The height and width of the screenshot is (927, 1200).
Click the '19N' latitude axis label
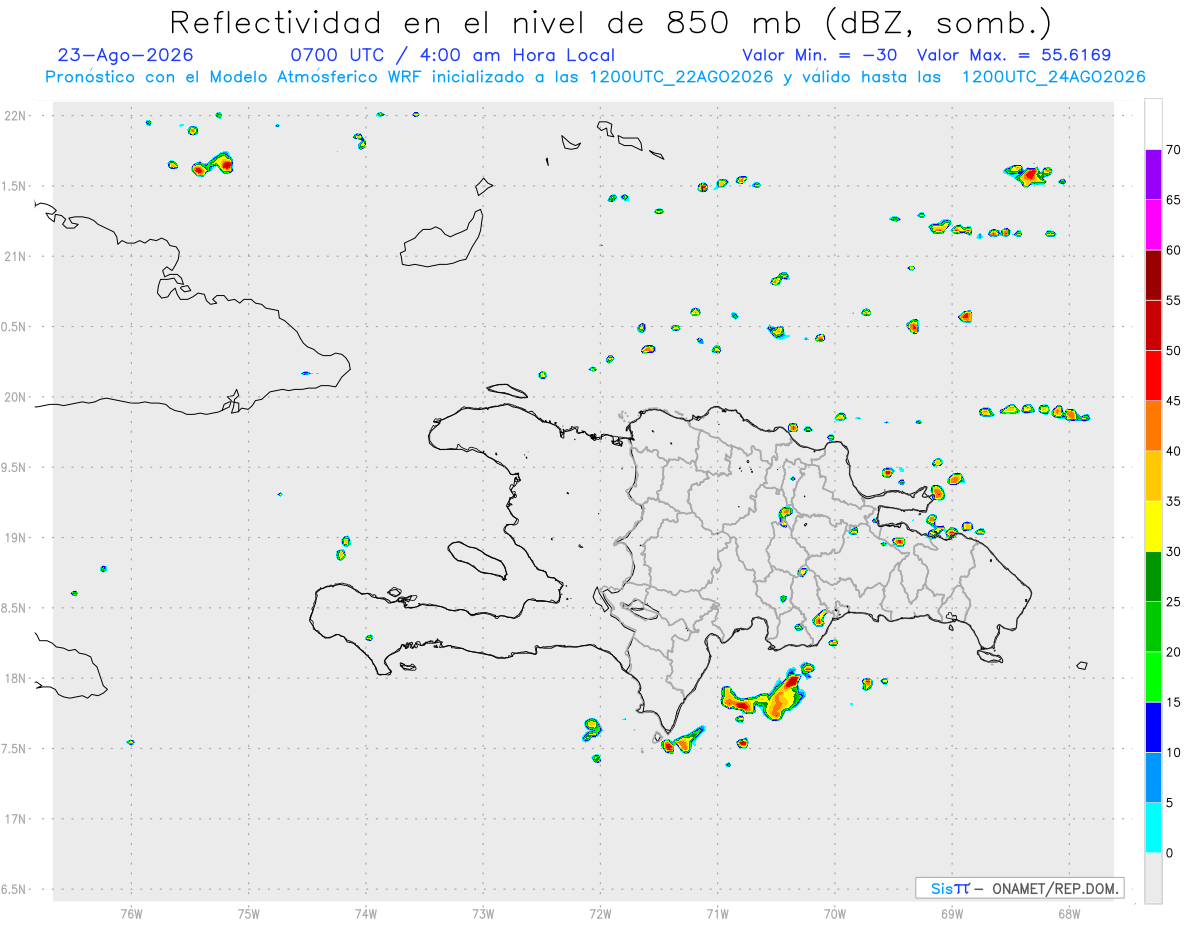(15, 538)
